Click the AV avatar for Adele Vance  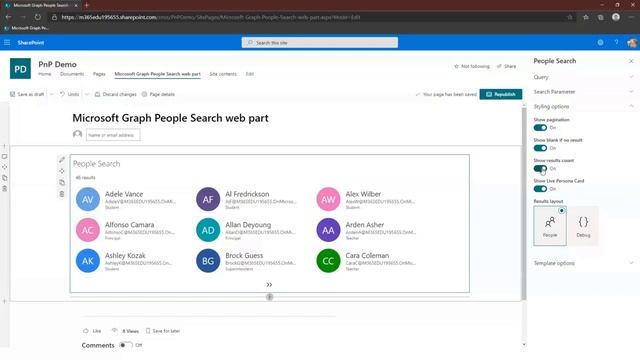[x=88, y=199]
